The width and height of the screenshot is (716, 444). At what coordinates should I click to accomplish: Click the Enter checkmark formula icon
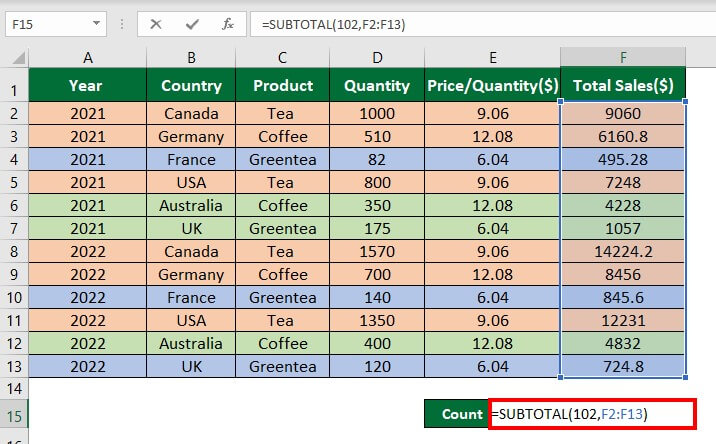coord(191,22)
